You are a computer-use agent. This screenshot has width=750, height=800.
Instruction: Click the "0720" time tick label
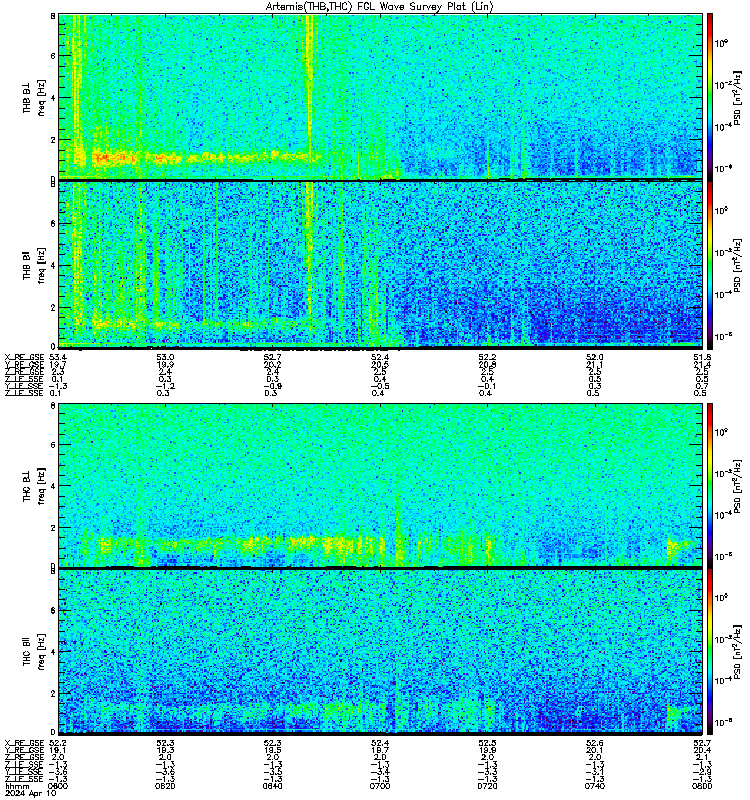487,786
